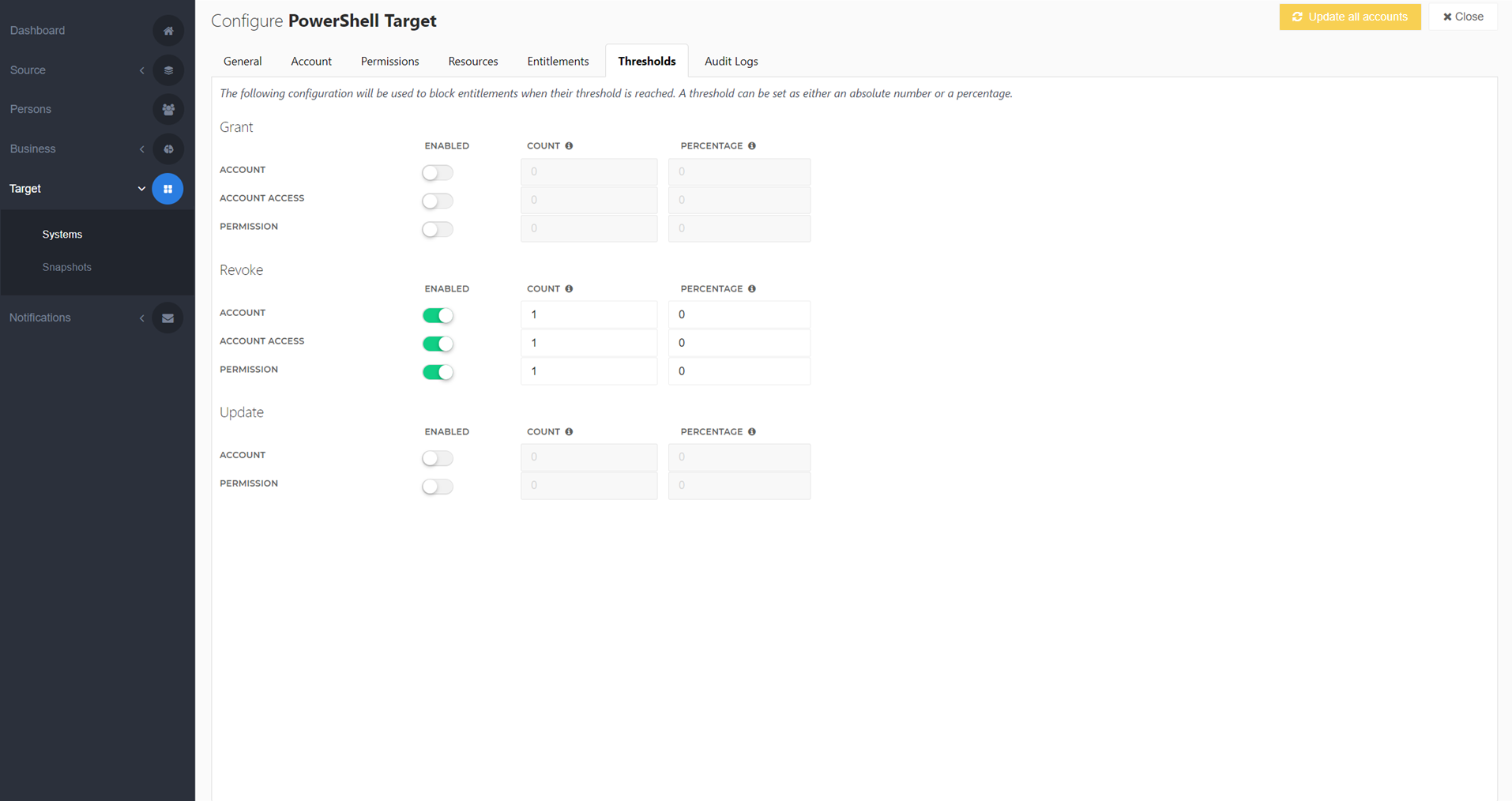The height and width of the screenshot is (801, 1512).
Task: Open Persons in sidebar
Action: [31, 110]
